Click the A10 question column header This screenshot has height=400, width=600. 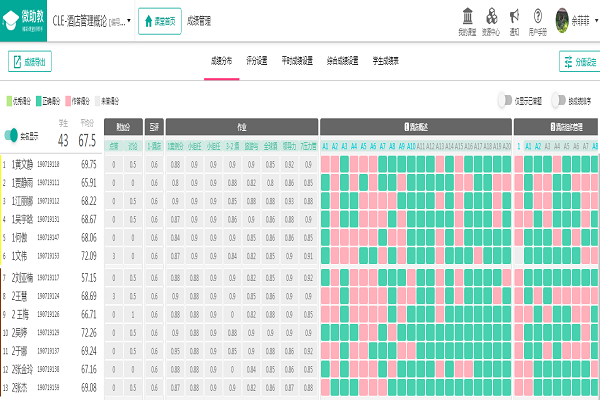[x=412, y=146]
